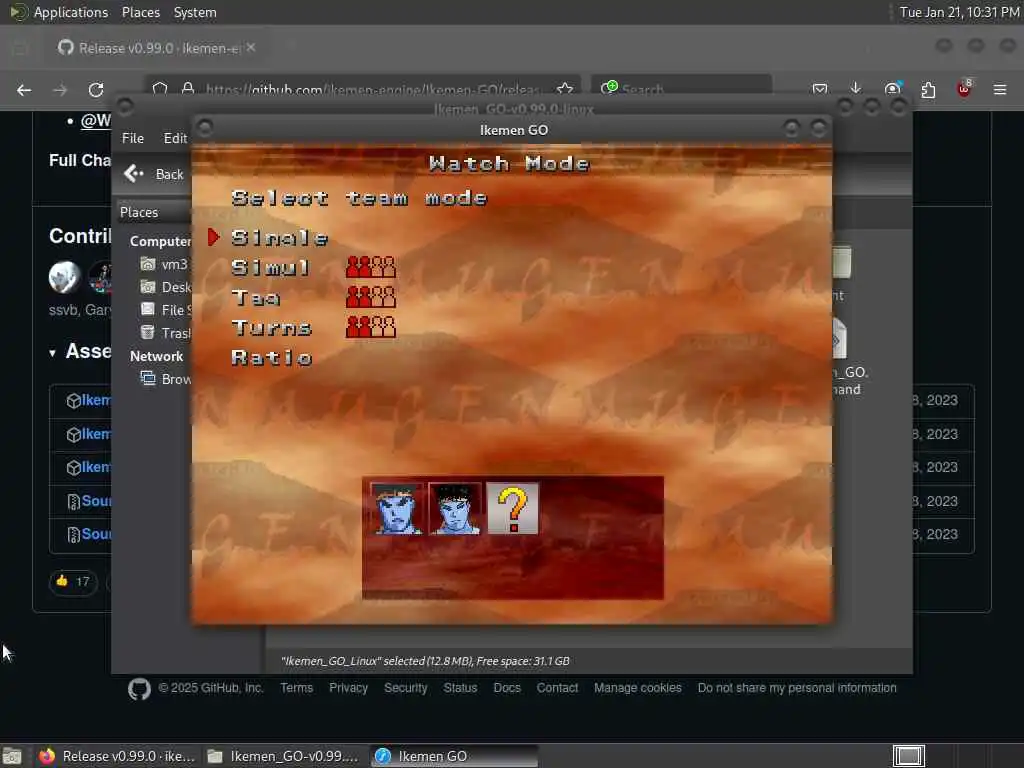Open the Docs footer link

click(x=507, y=688)
